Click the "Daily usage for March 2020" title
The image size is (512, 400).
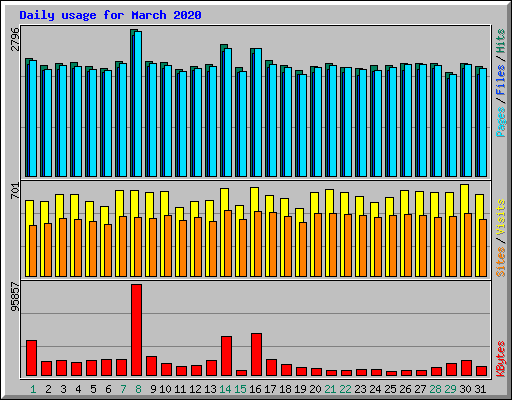pyautogui.click(x=110, y=15)
